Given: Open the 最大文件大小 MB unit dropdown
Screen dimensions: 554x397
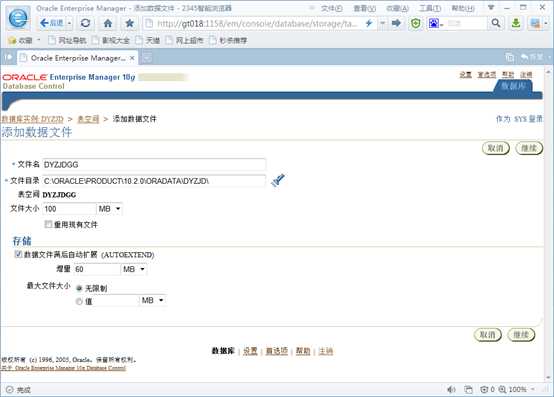Looking at the screenshot, I should pyautogui.click(x=153, y=300).
